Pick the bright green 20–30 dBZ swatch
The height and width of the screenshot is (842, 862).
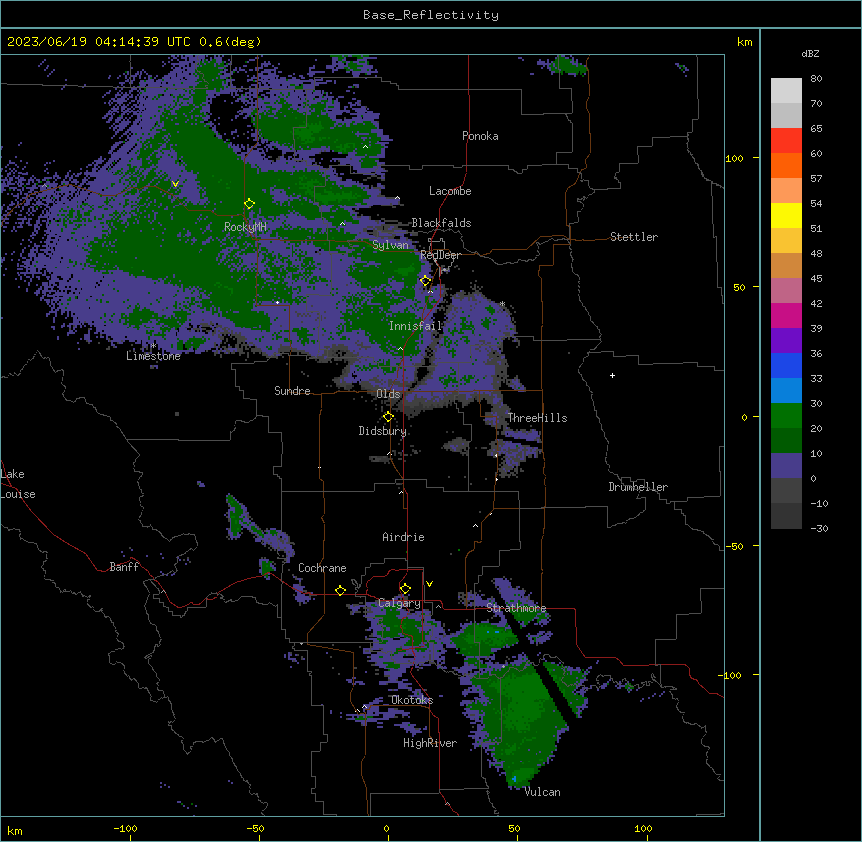(x=786, y=416)
